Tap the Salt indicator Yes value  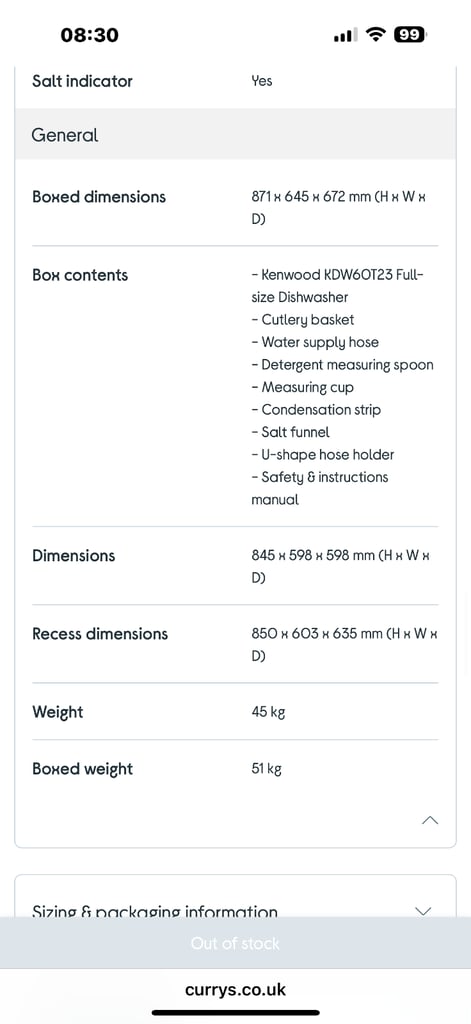[261, 81]
